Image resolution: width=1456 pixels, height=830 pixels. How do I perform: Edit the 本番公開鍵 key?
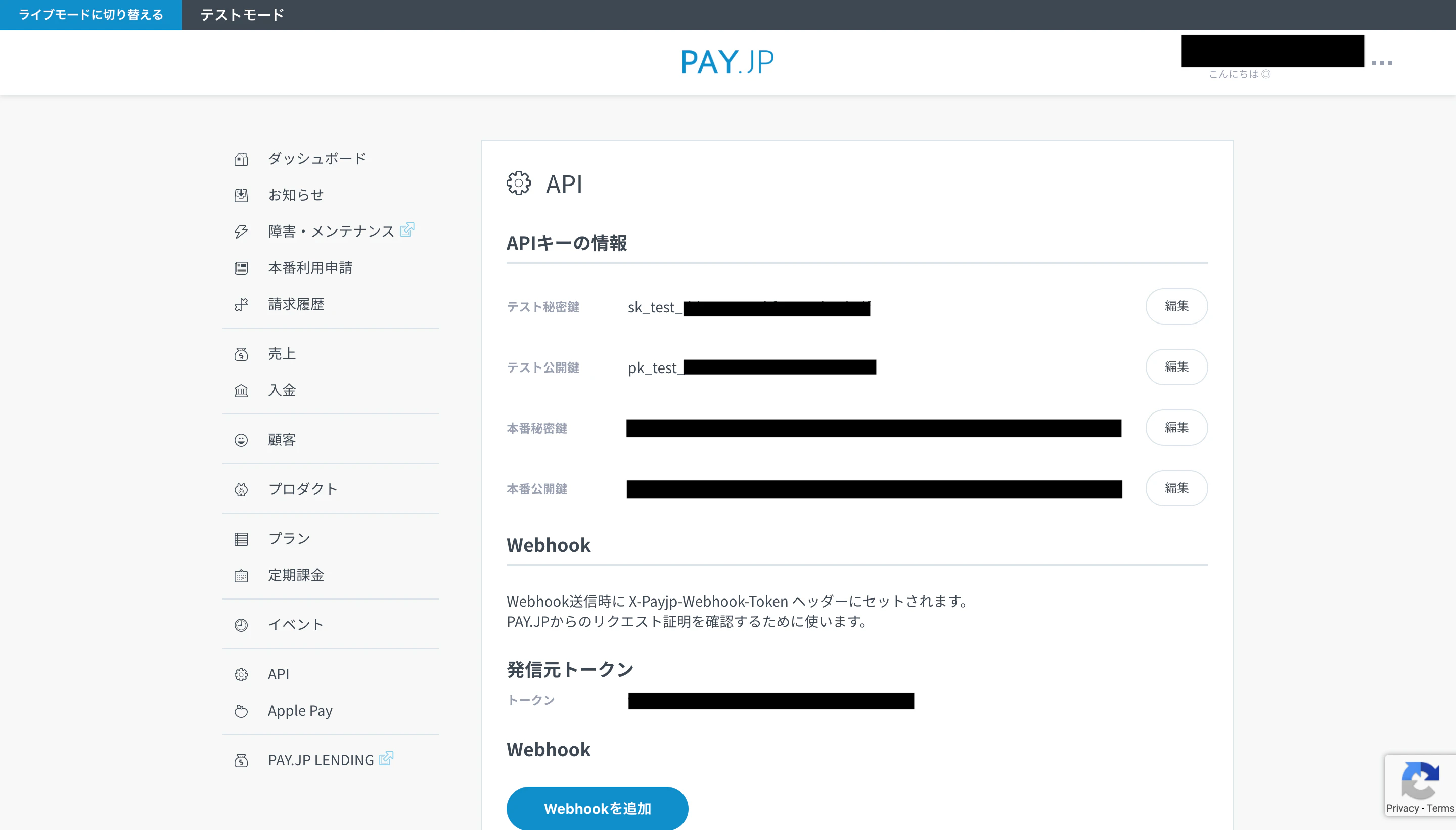pos(1176,488)
